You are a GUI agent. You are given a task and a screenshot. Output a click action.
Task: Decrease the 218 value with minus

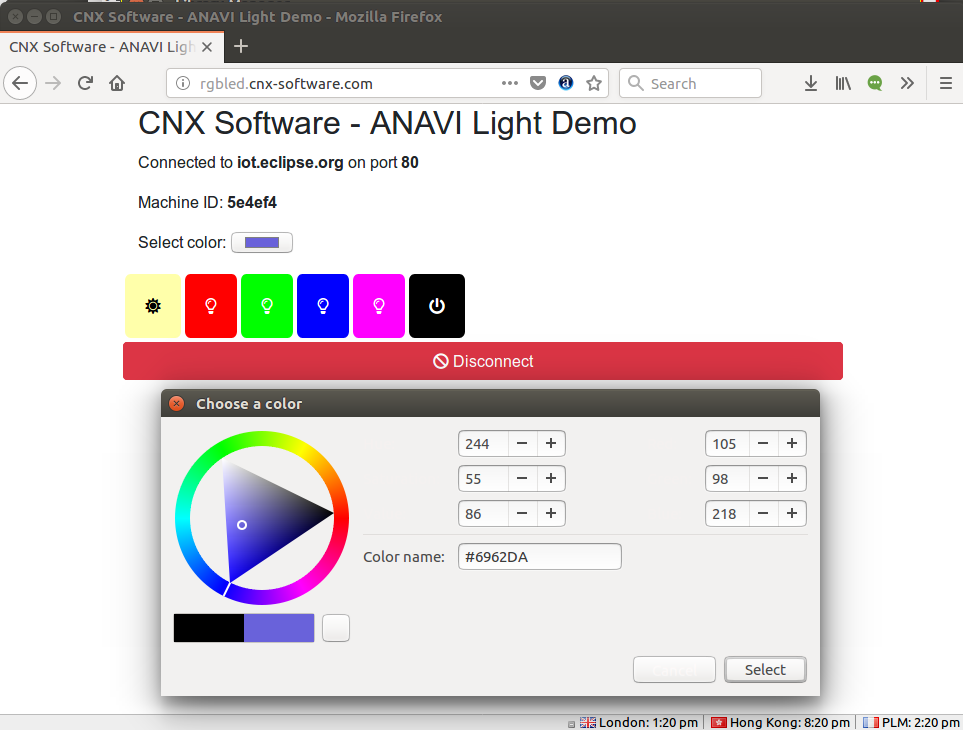click(763, 514)
